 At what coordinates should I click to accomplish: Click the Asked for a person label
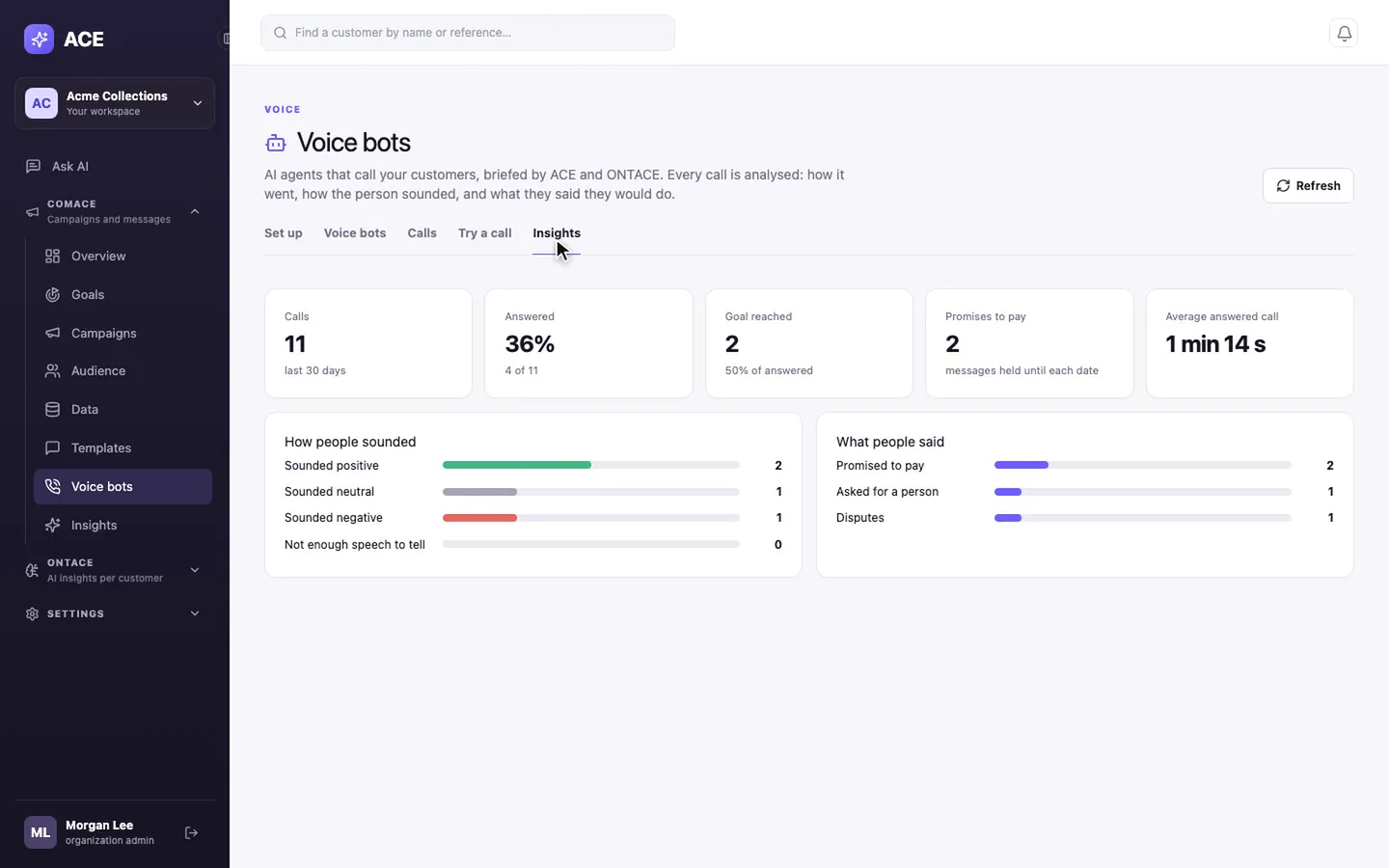click(887, 492)
